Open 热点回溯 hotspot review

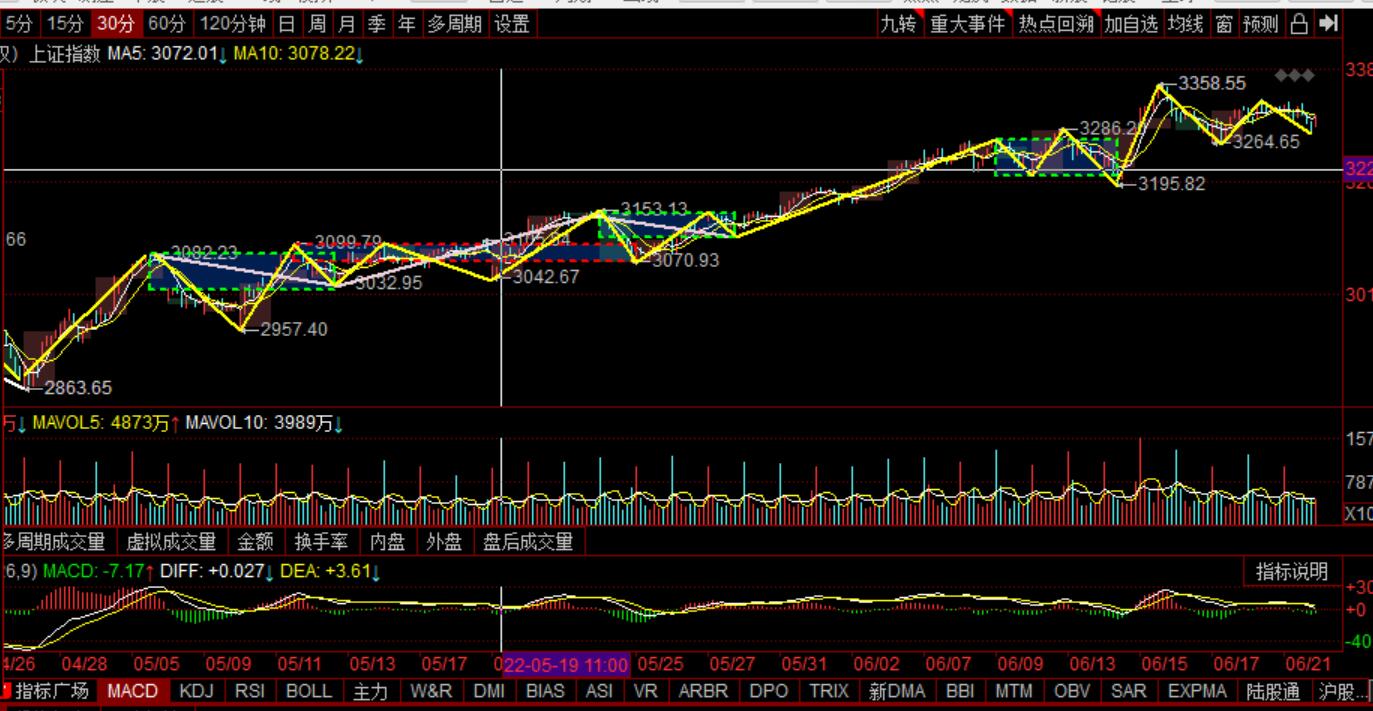[1056, 24]
